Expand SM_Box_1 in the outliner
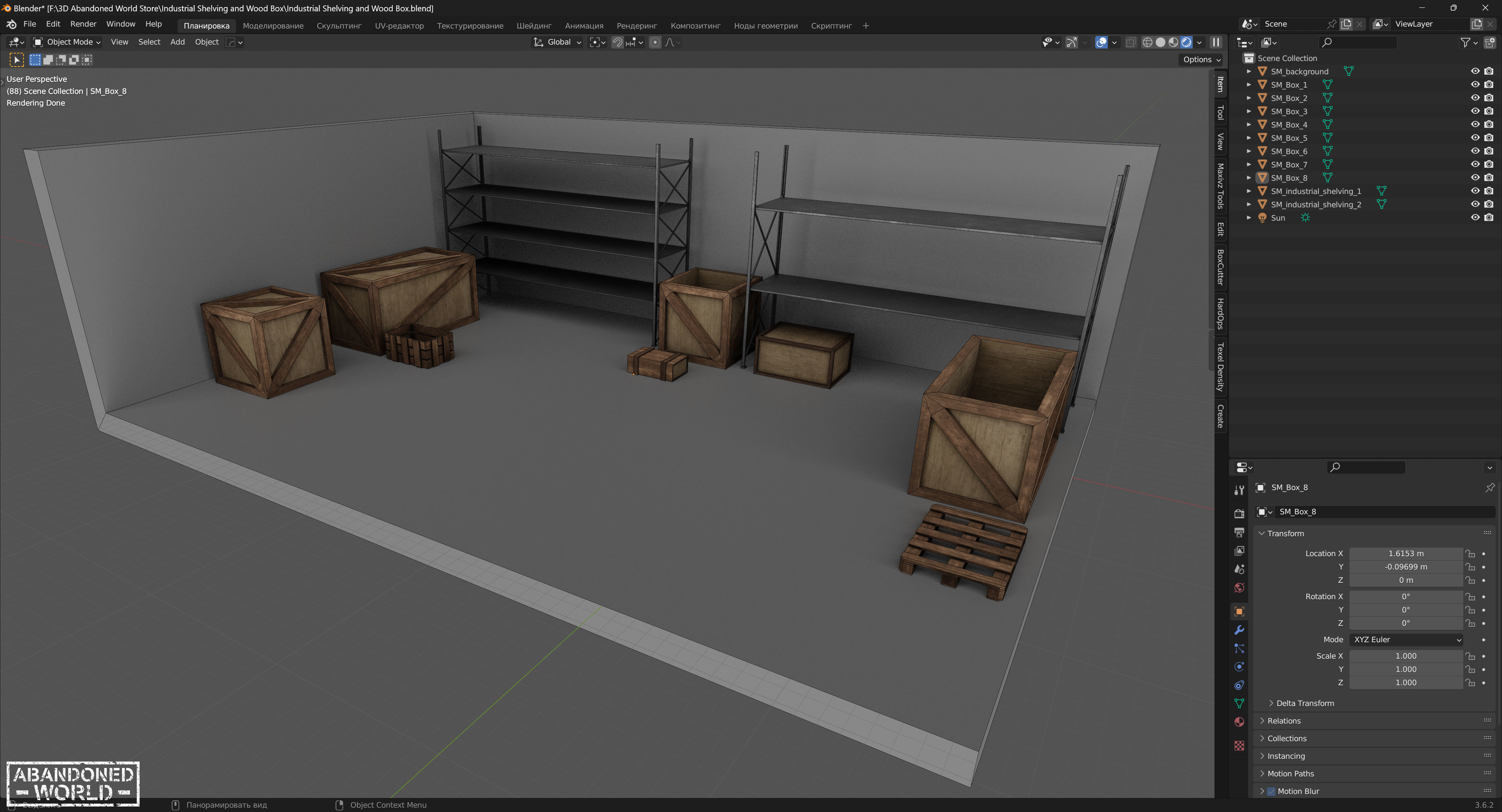The width and height of the screenshot is (1502, 812). point(1249,84)
